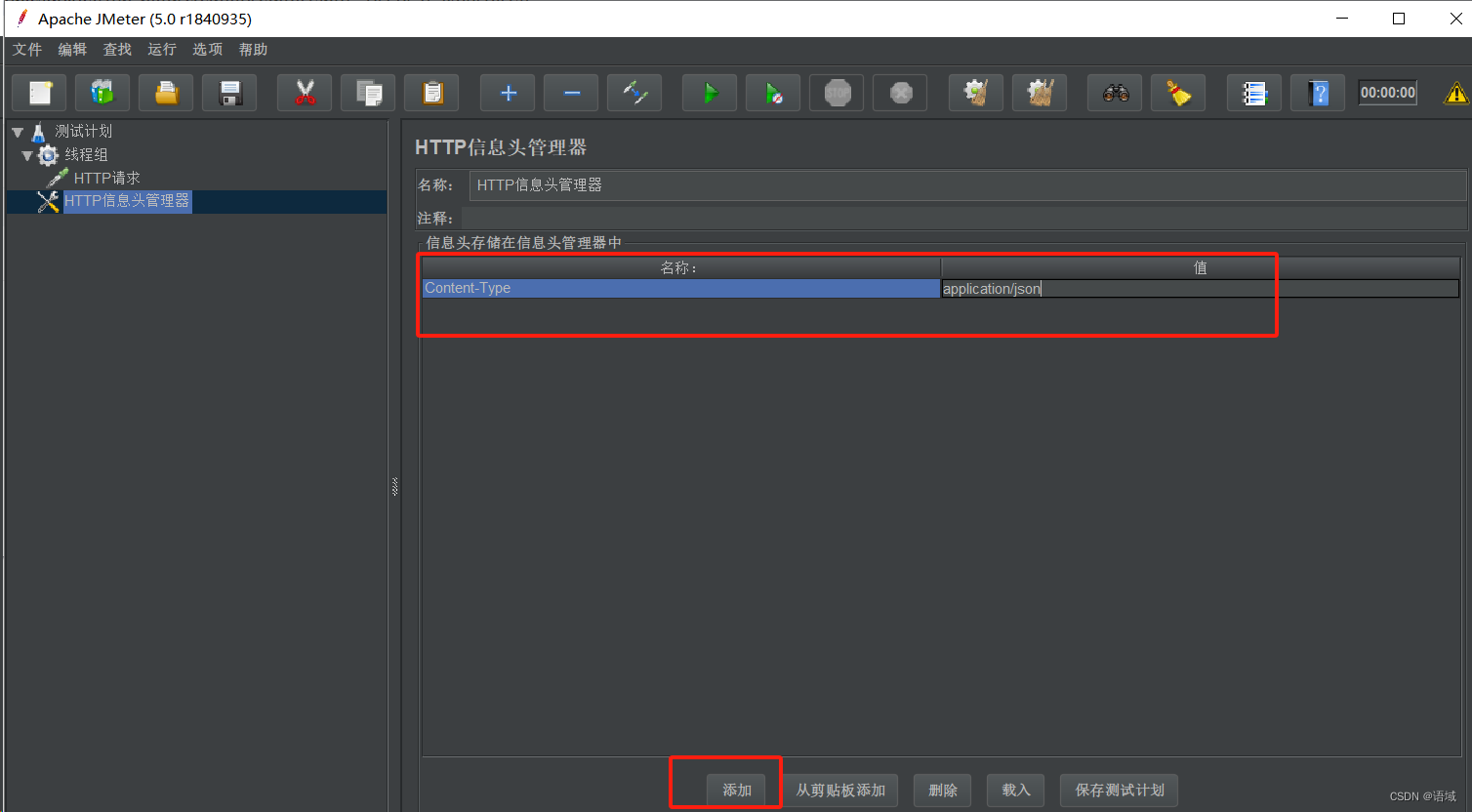Clear results with the Clear icon
This screenshot has height=812, width=1472.
click(x=976, y=93)
